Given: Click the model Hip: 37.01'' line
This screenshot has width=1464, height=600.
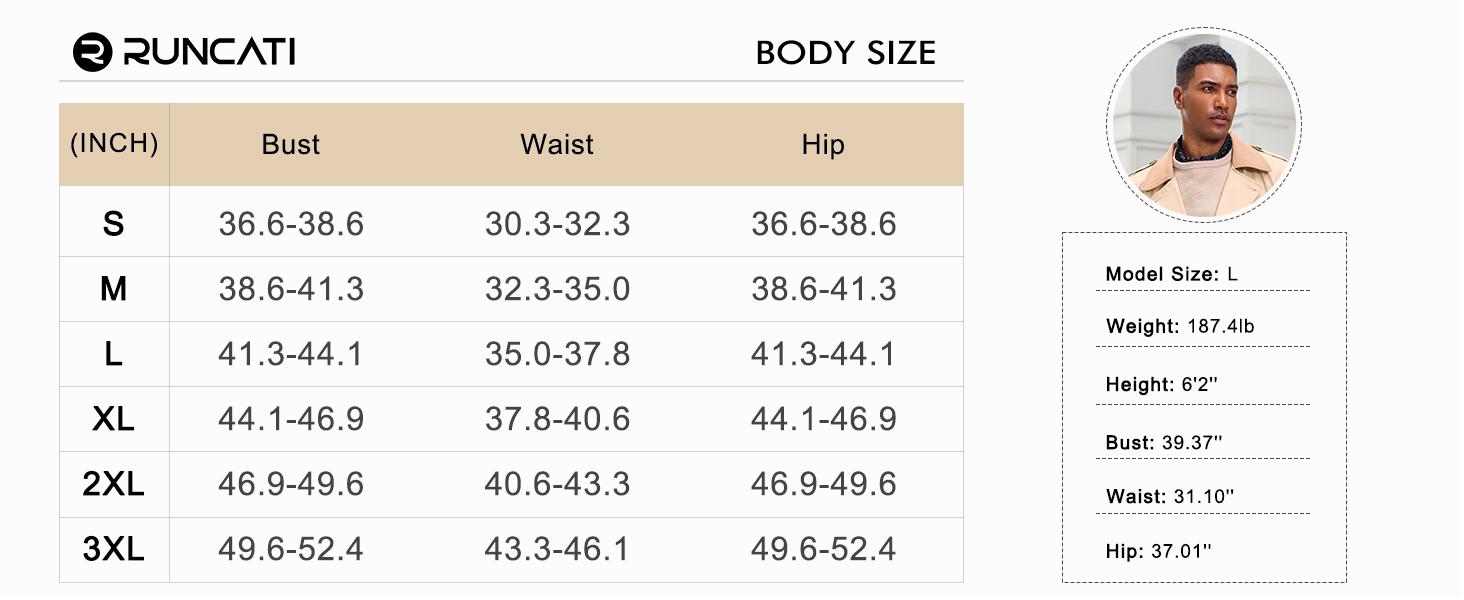Looking at the screenshot, I should point(1158,551).
